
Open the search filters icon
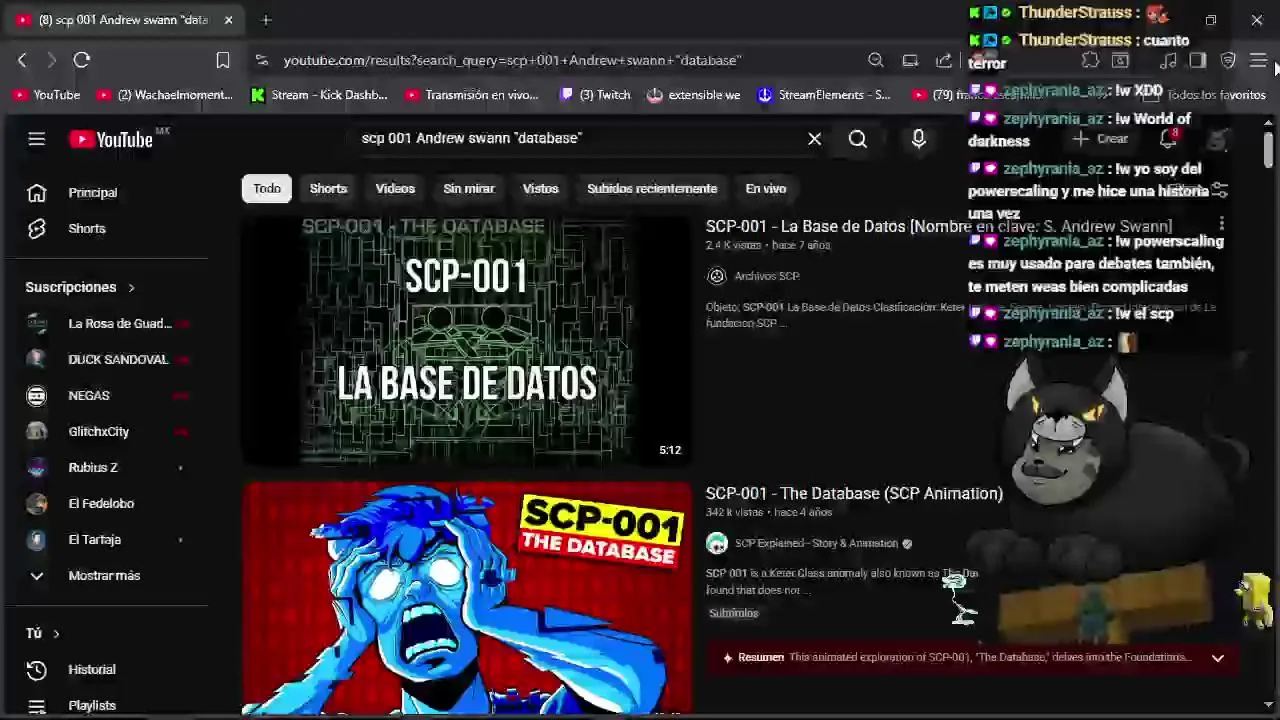point(1219,190)
